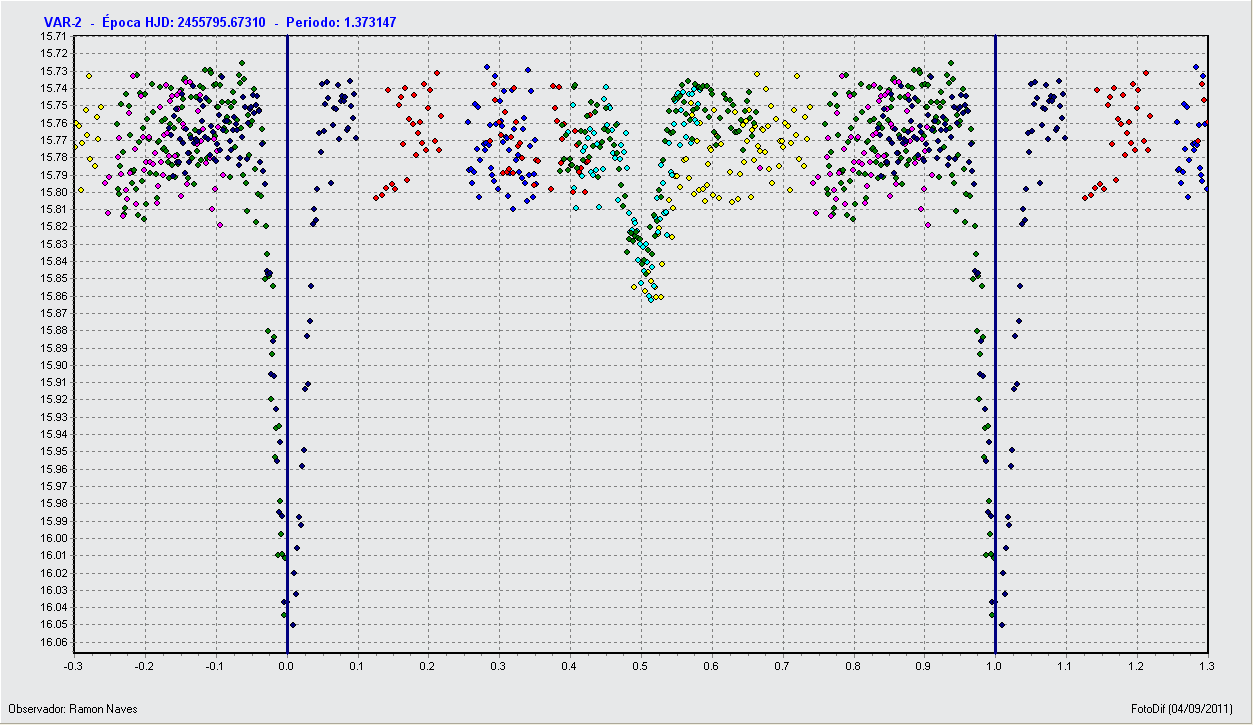The image size is (1253, 725).
Task: Click the 15.99 y-axis label
Action: pos(54,521)
